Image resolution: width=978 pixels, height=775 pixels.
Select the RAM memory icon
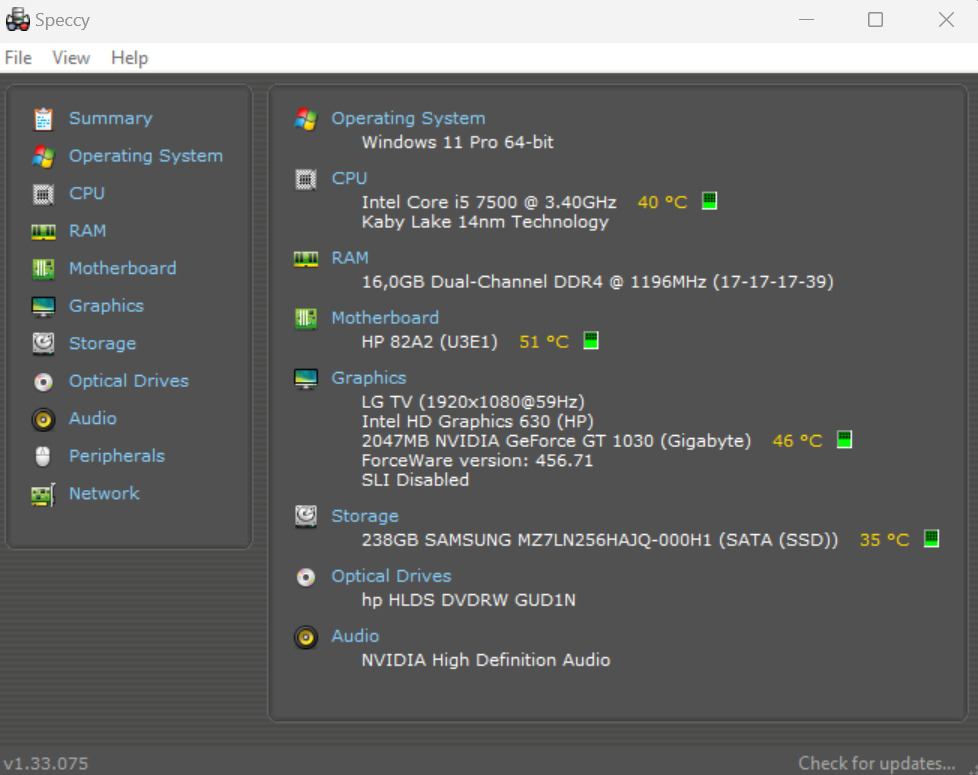[x=43, y=231]
